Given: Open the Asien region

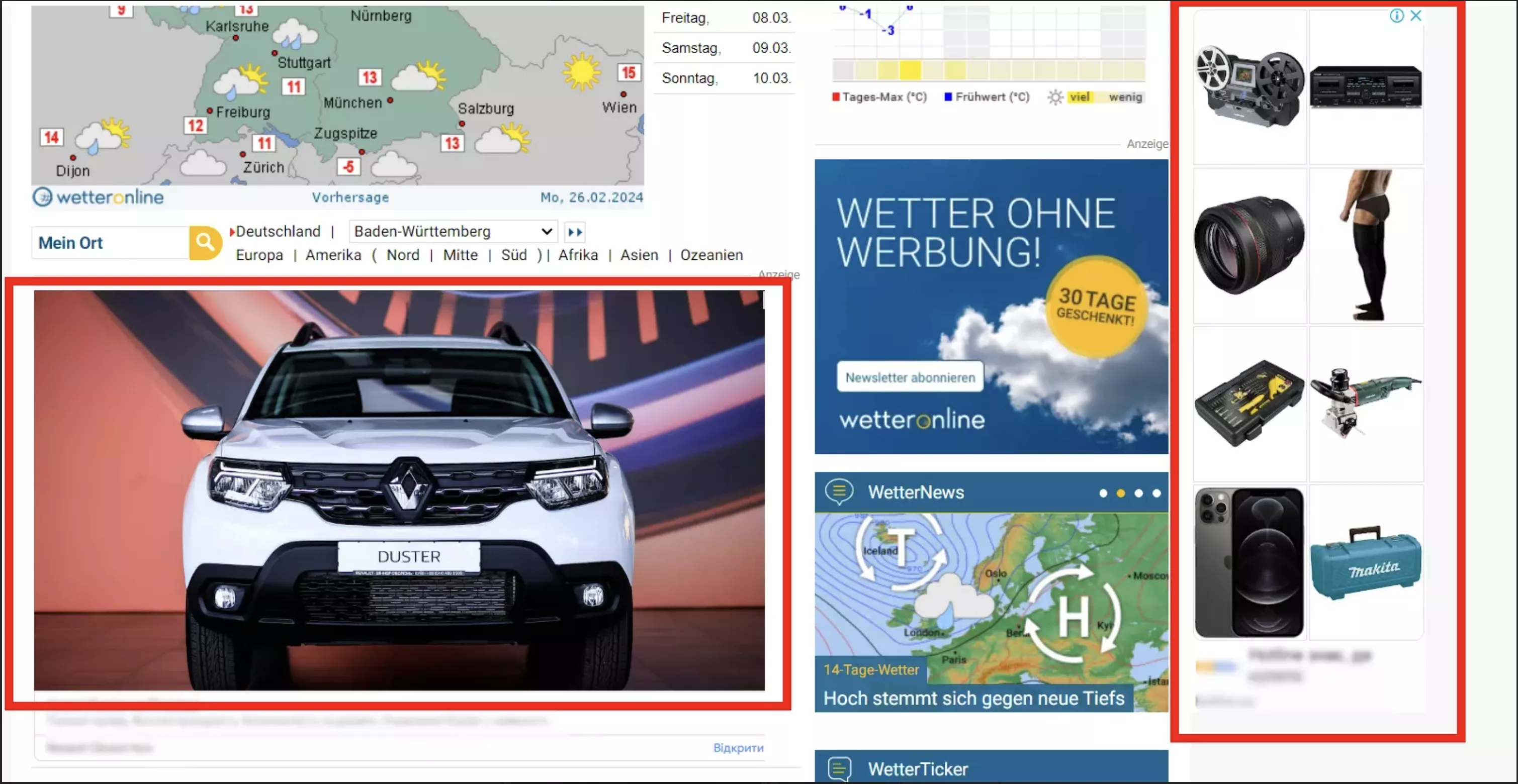Looking at the screenshot, I should point(639,255).
